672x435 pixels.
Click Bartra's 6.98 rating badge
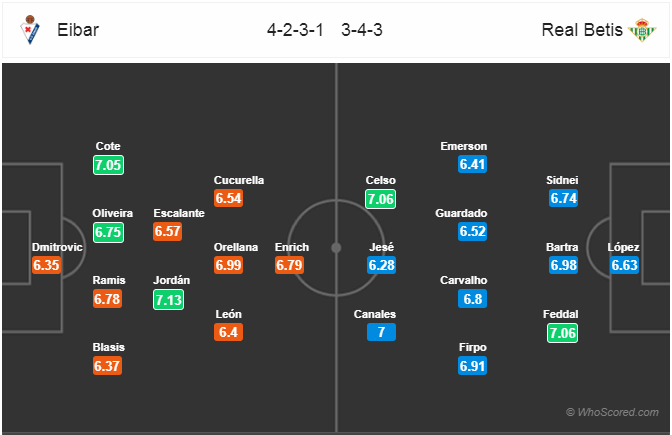pyautogui.click(x=564, y=265)
